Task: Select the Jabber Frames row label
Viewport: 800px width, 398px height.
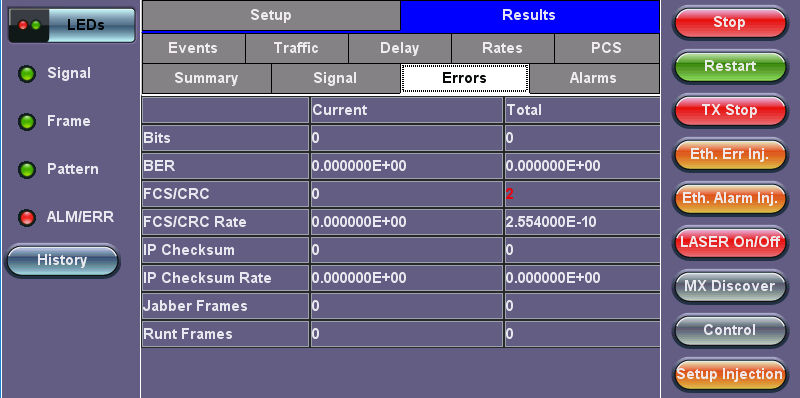Action: pyautogui.click(x=225, y=306)
